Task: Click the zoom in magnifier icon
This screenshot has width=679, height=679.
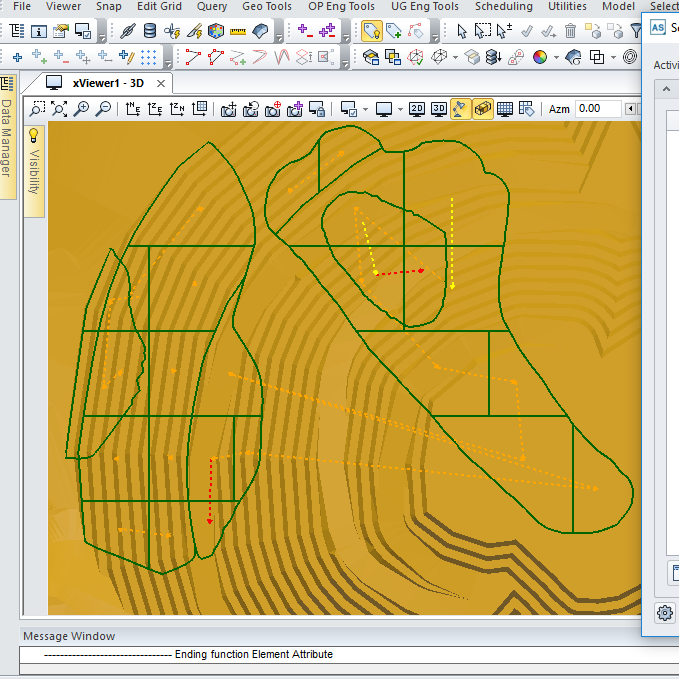Action: point(81,109)
